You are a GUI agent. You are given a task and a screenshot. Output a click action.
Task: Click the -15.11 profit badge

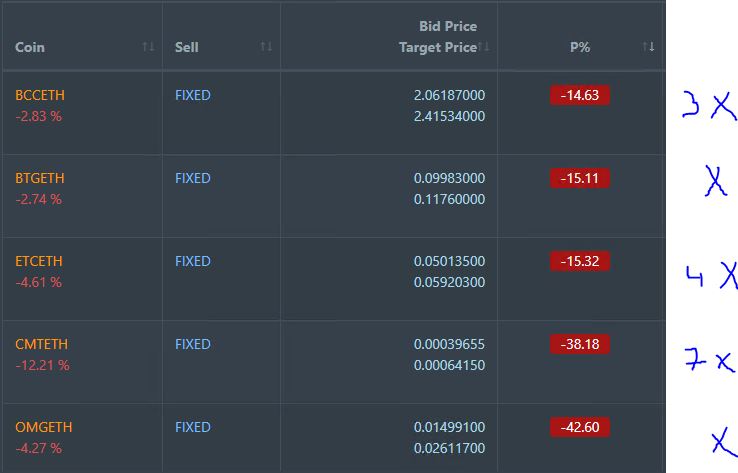pyautogui.click(x=580, y=178)
